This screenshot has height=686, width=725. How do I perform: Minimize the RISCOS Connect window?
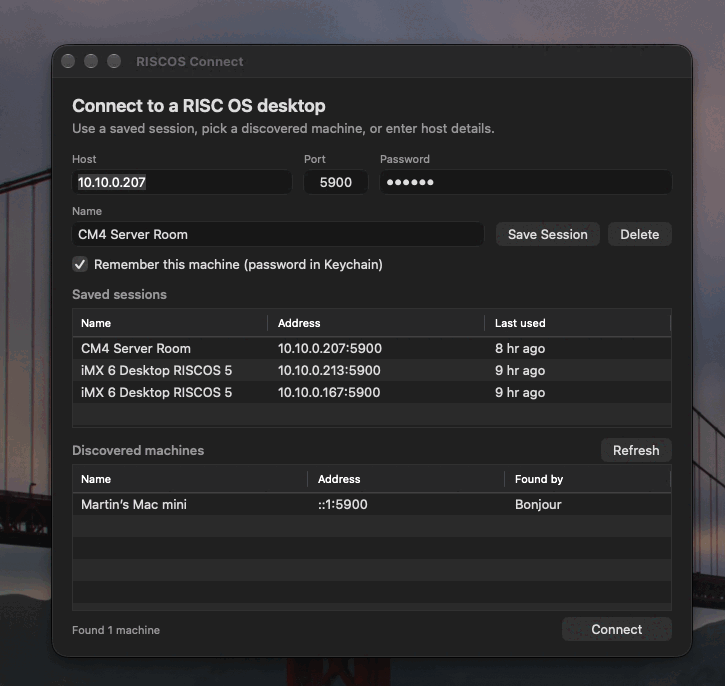(x=91, y=61)
